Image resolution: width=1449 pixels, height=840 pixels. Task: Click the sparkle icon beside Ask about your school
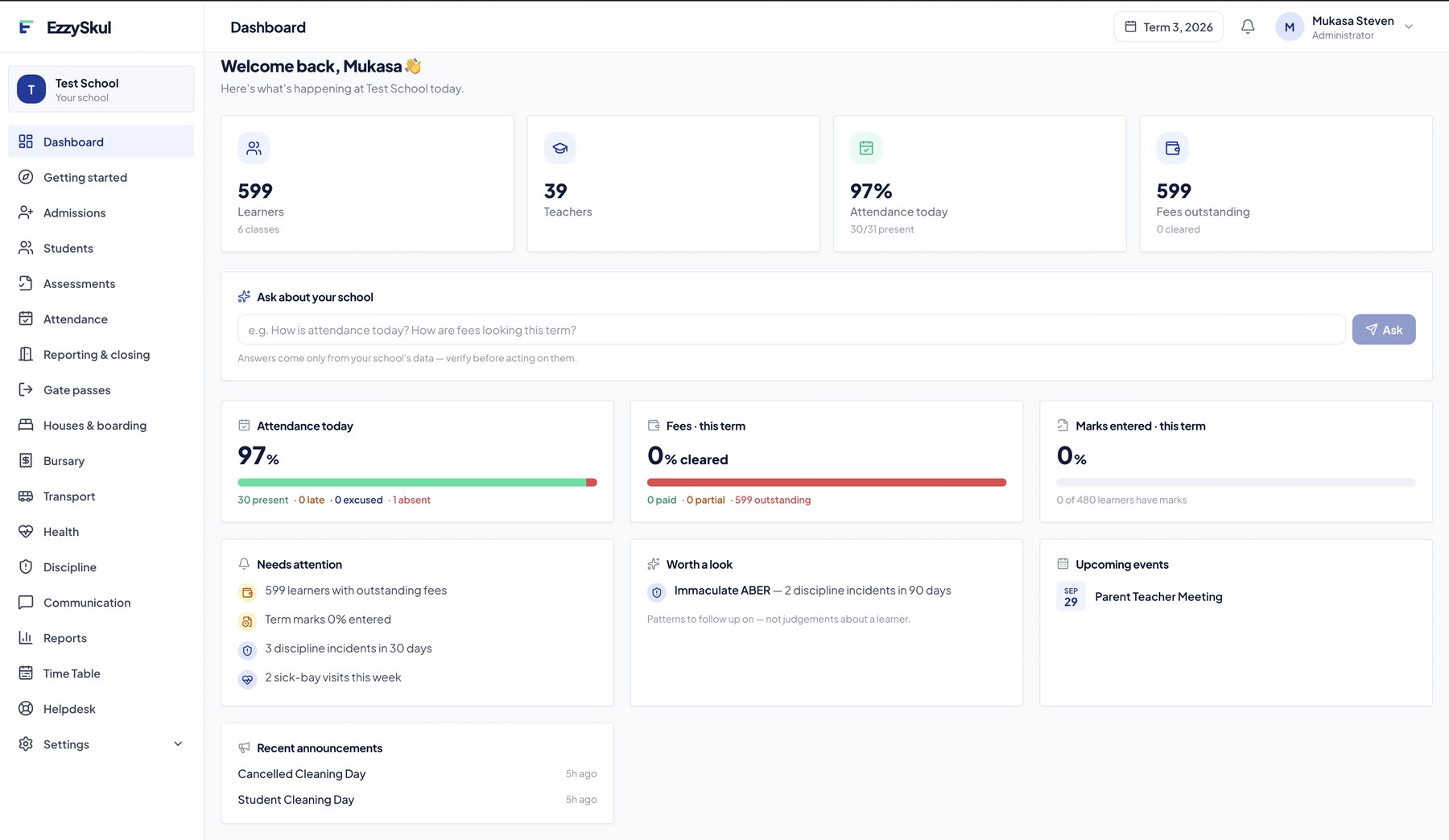click(244, 297)
